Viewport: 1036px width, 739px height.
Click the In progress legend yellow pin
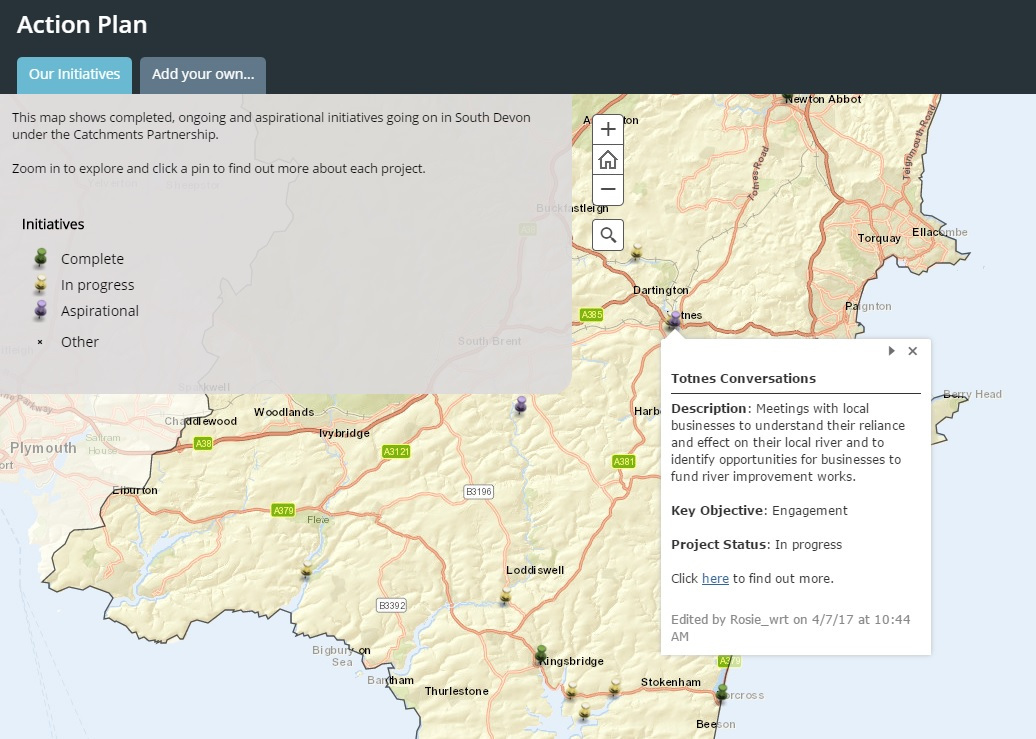(41, 284)
